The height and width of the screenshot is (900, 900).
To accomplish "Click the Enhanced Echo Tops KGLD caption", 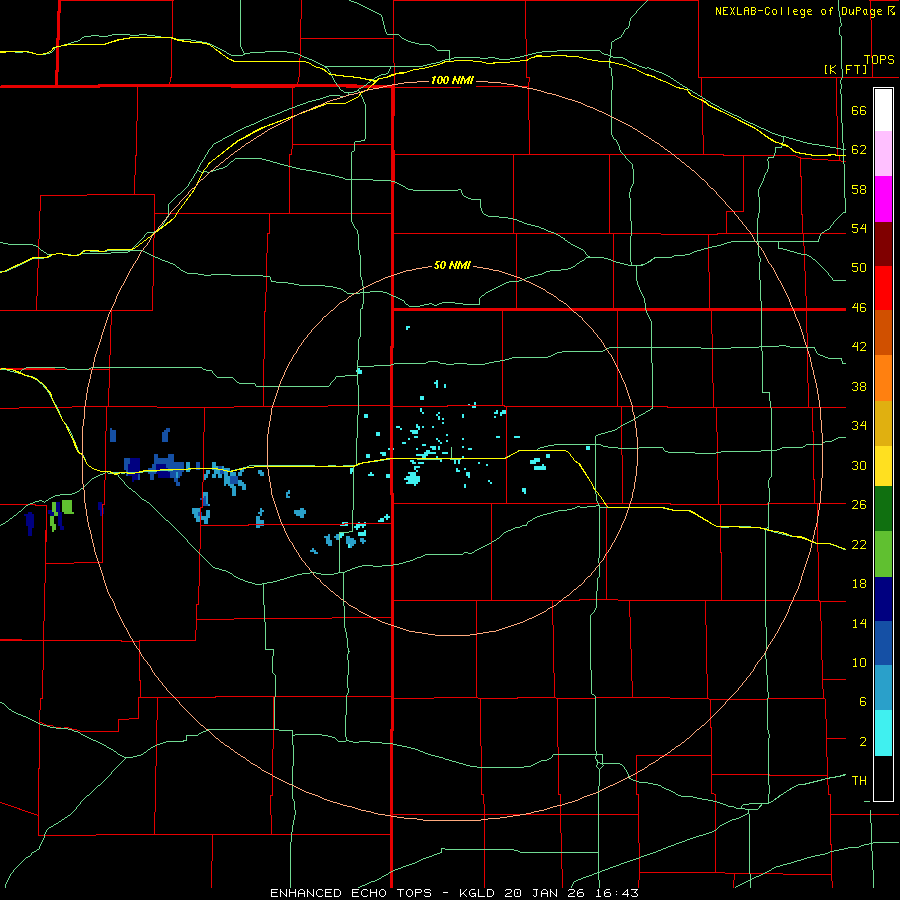I will (454, 893).
